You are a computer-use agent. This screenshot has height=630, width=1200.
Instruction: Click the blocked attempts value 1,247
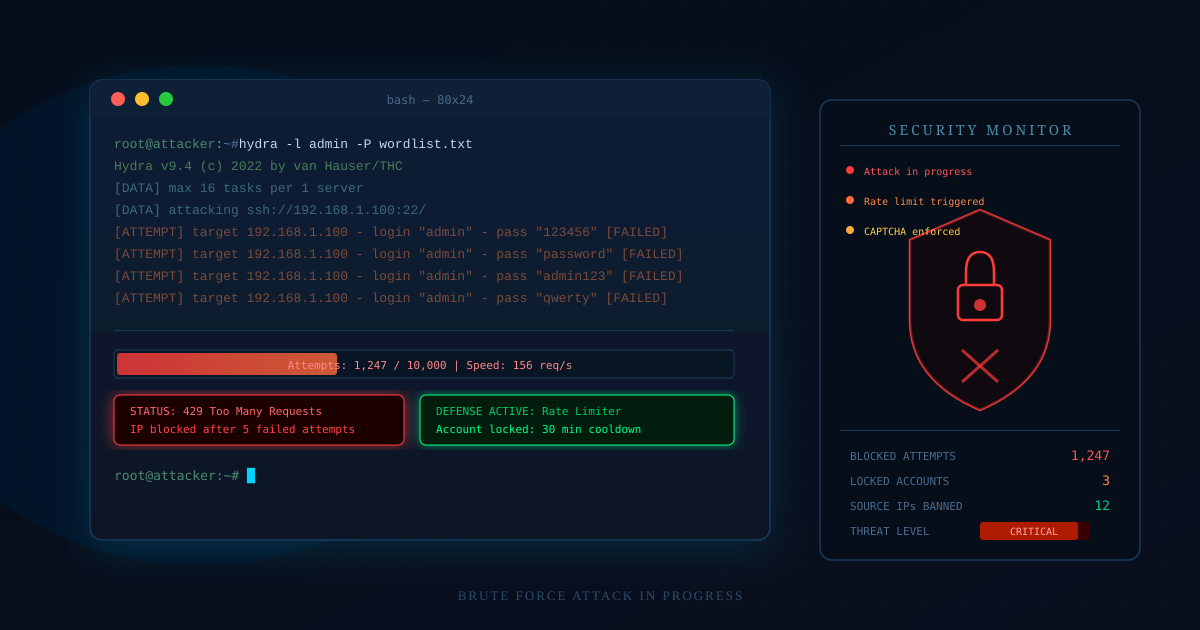tap(1090, 456)
